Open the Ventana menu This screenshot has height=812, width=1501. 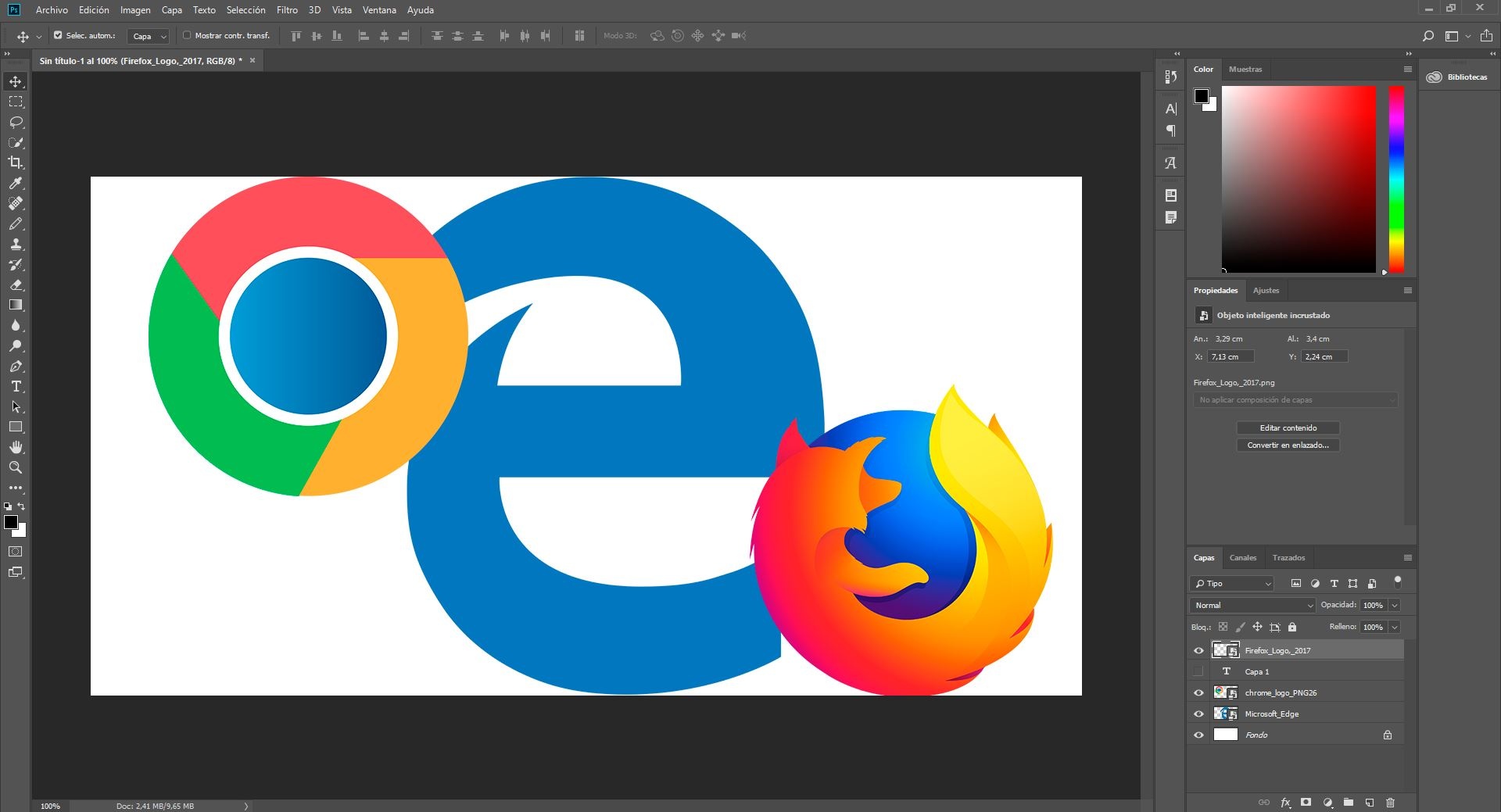379,10
